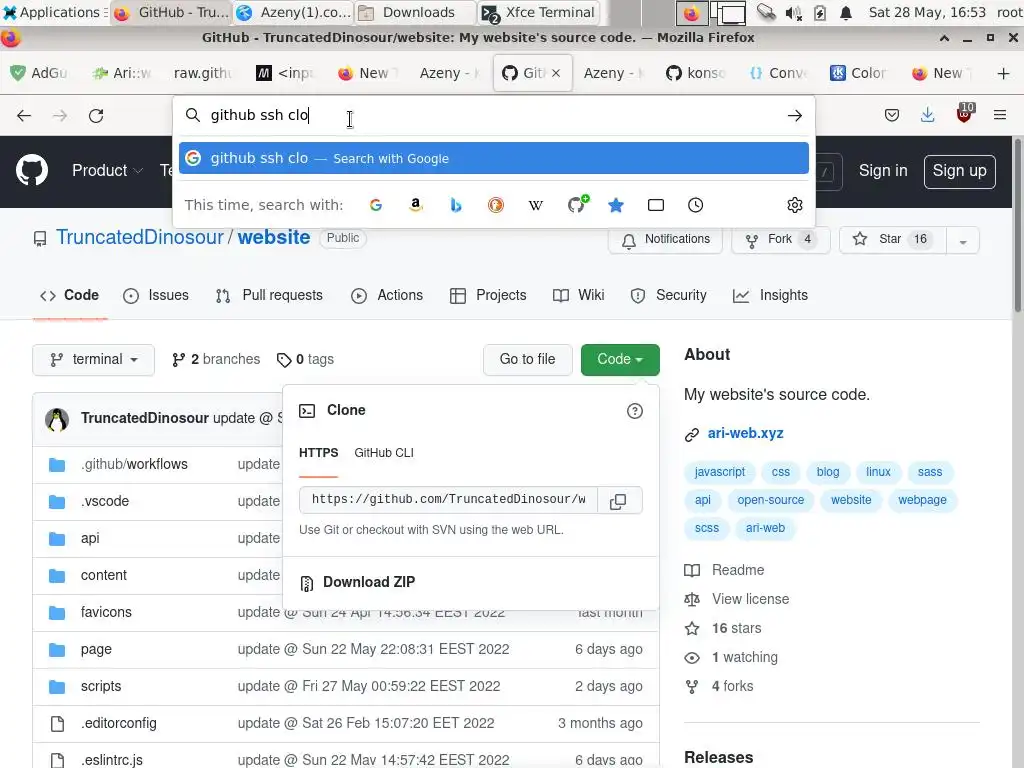1024x768 pixels.
Task: Search history using the clock icon
Action: pyautogui.click(x=696, y=205)
